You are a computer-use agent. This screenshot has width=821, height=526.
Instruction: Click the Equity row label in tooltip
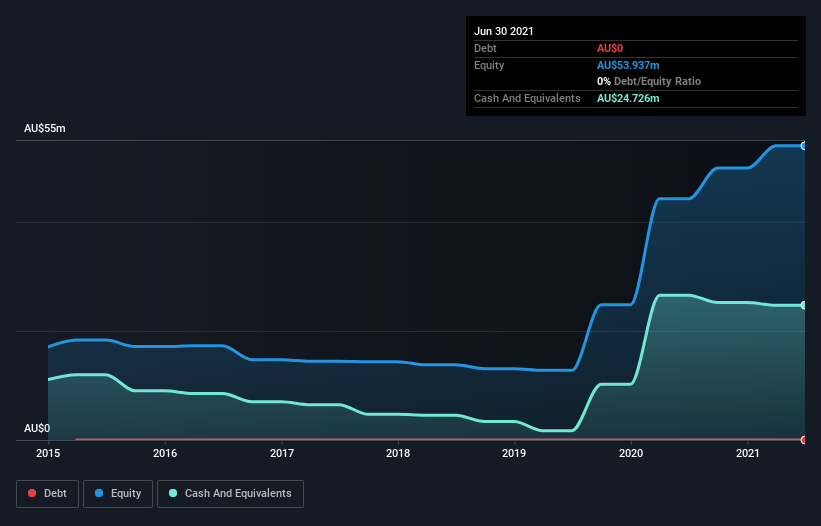click(489, 65)
